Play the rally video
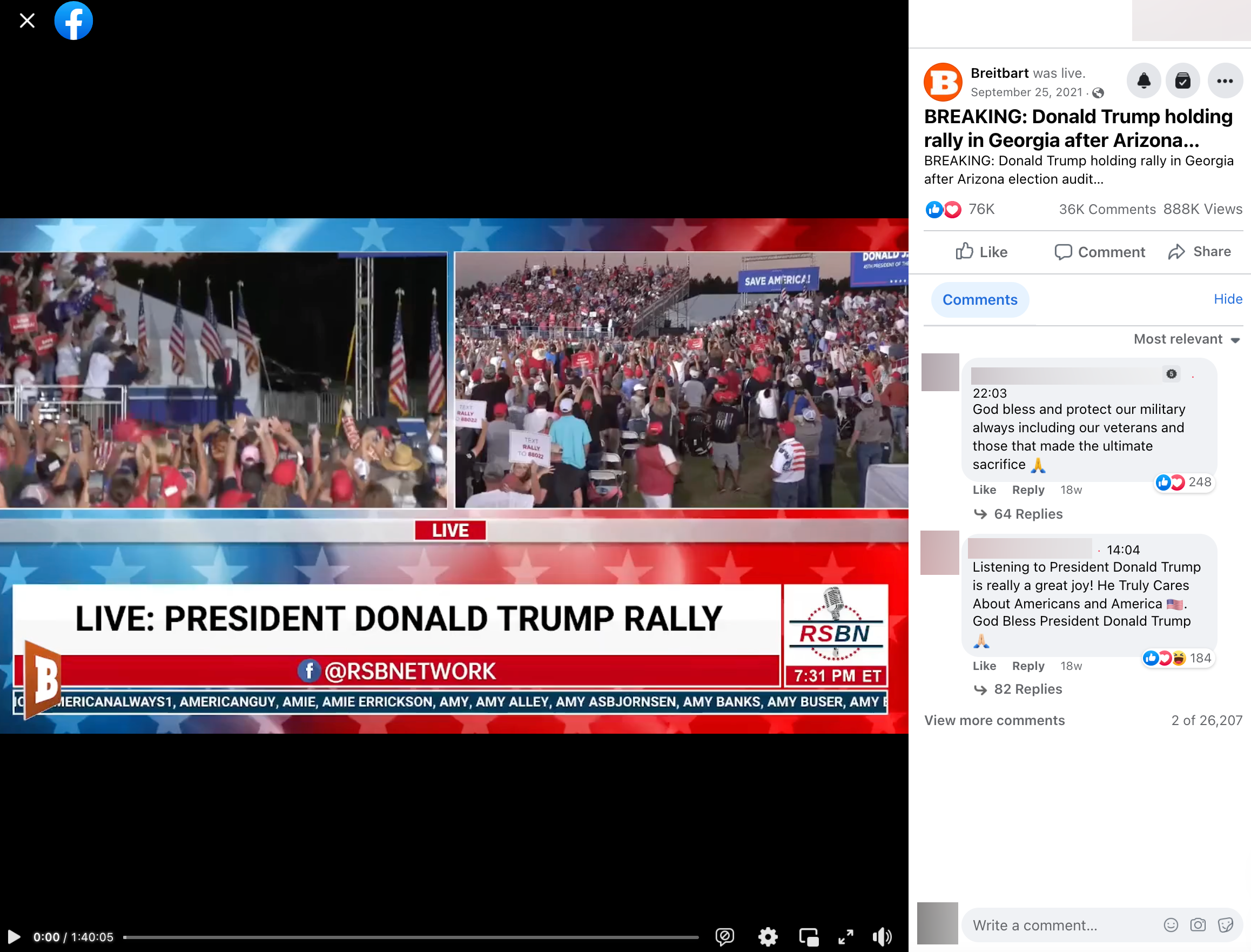The image size is (1251, 952). [x=14, y=936]
